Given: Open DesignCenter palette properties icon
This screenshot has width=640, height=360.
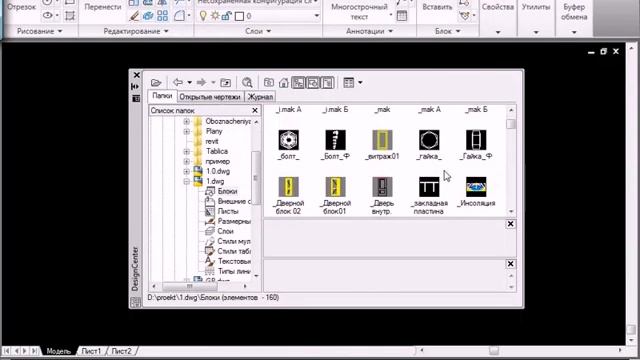Looking at the screenshot, I should (136, 98).
